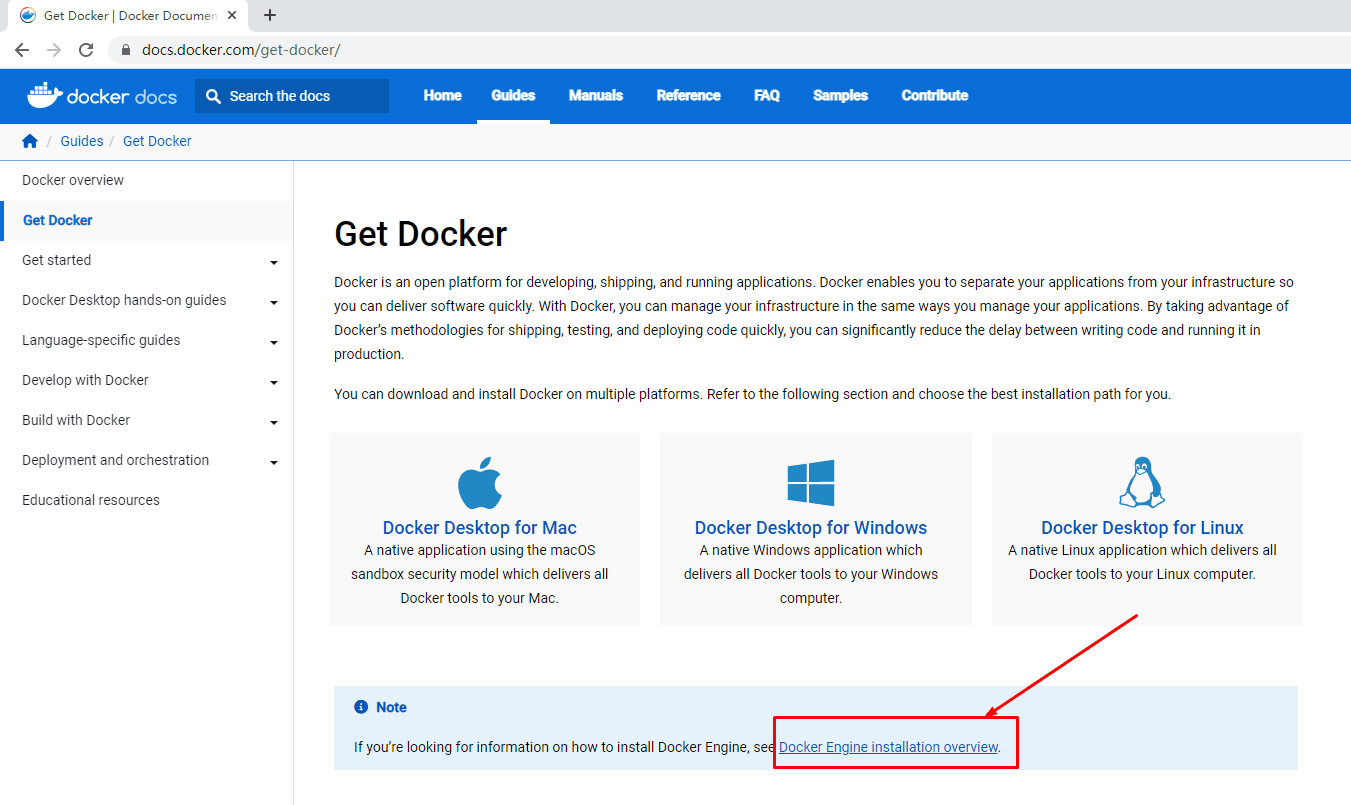Click the Linux card description text
1351x805 pixels.
click(x=1142, y=562)
